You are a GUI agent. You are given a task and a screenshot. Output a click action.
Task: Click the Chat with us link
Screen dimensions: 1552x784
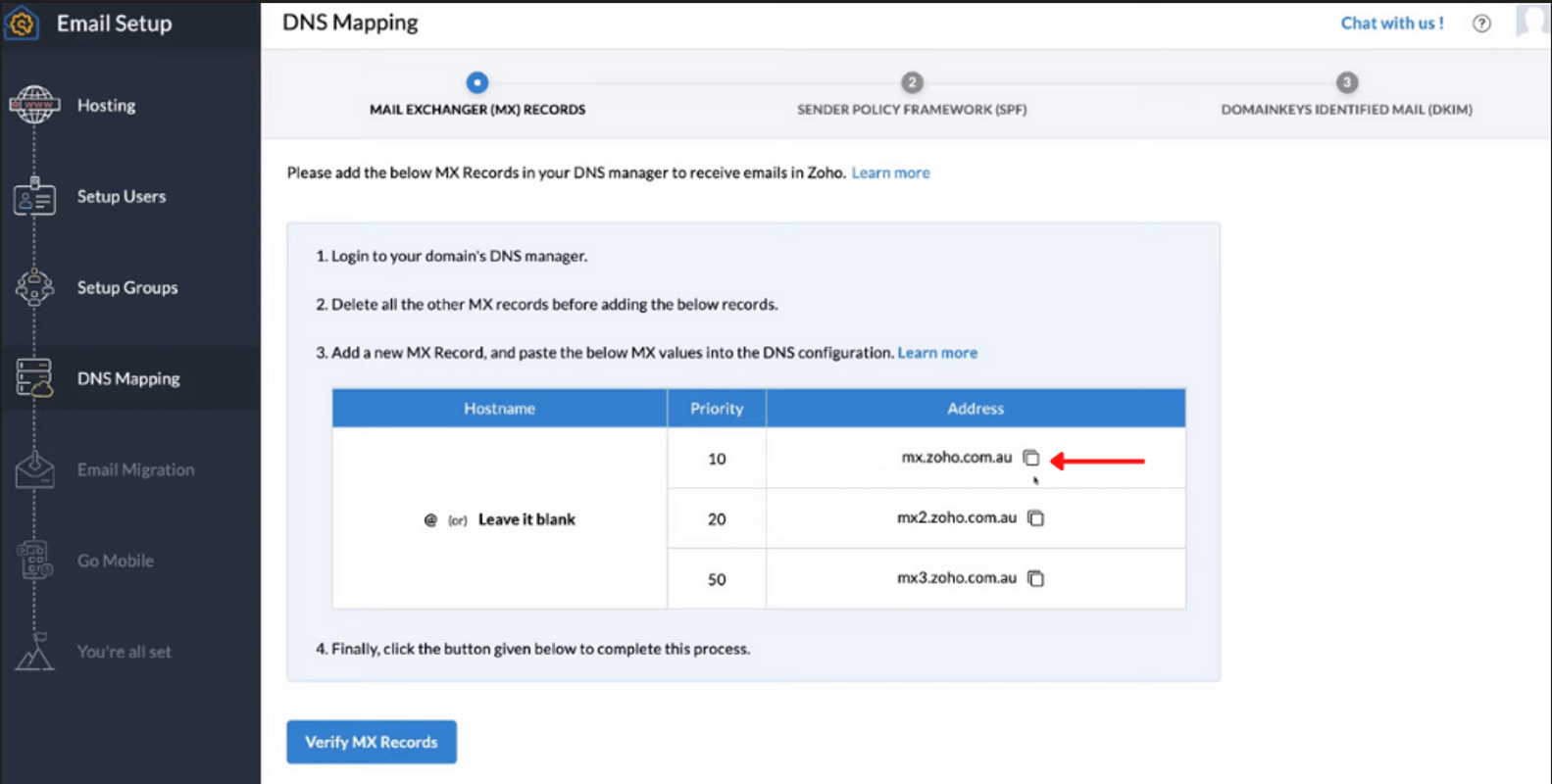[1392, 23]
